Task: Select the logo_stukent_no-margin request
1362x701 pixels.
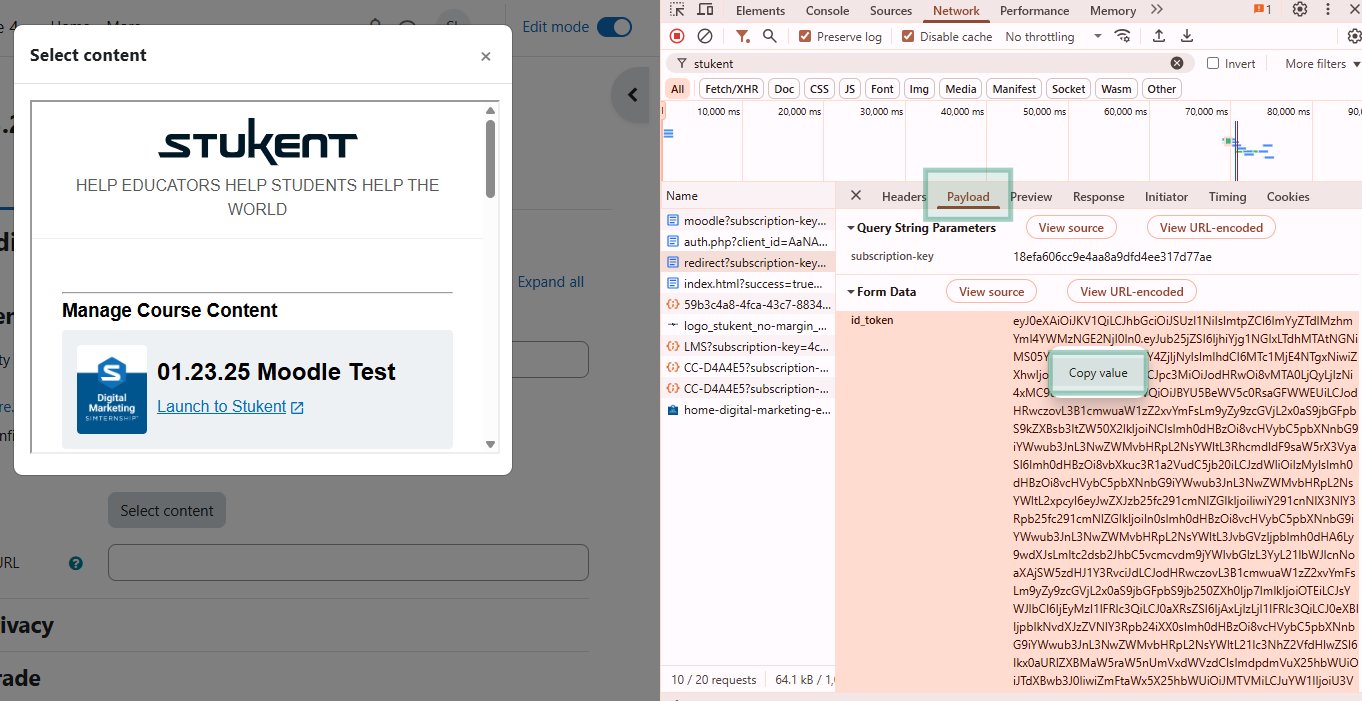Action: [x=747, y=325]
